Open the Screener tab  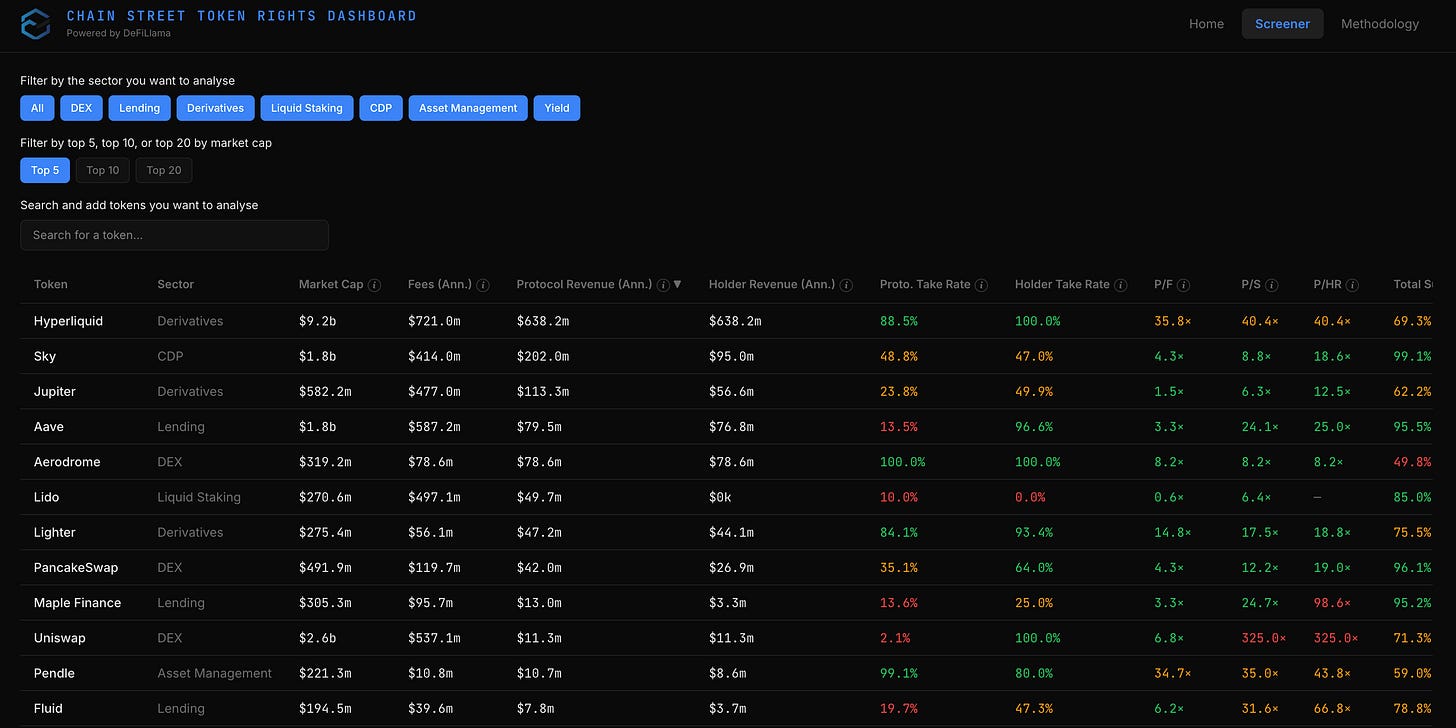click(x=1282, y=24)
